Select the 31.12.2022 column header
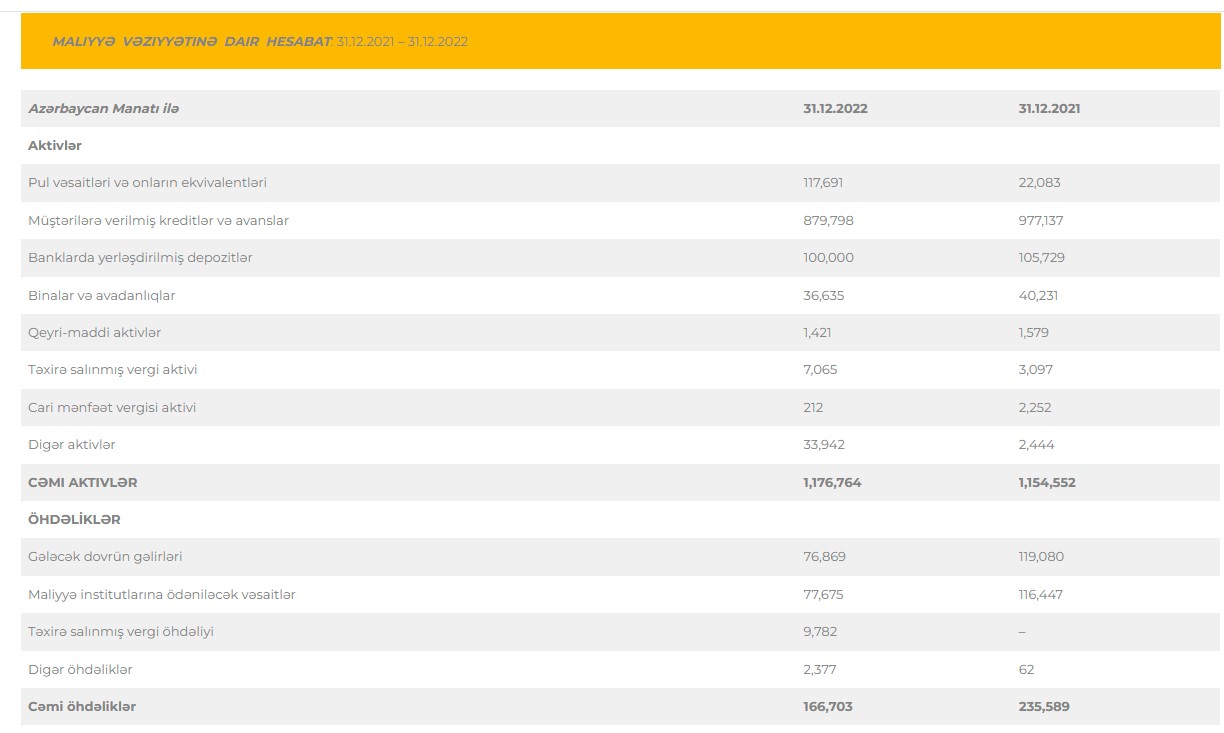This screenshot has width=1224, height=733. pyautogui.click(x=835, y=109)
